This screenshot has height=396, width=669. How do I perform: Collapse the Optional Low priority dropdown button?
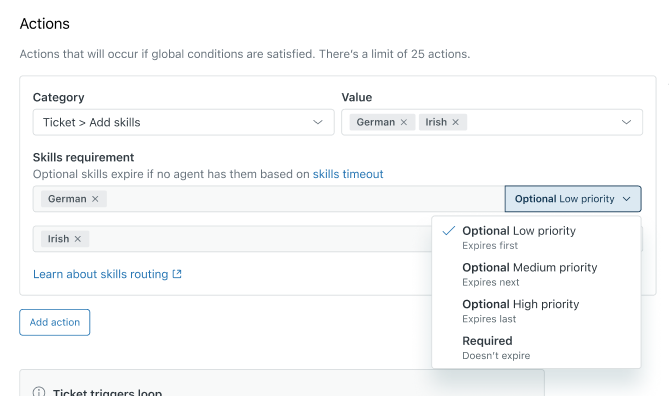click(573, 199)
